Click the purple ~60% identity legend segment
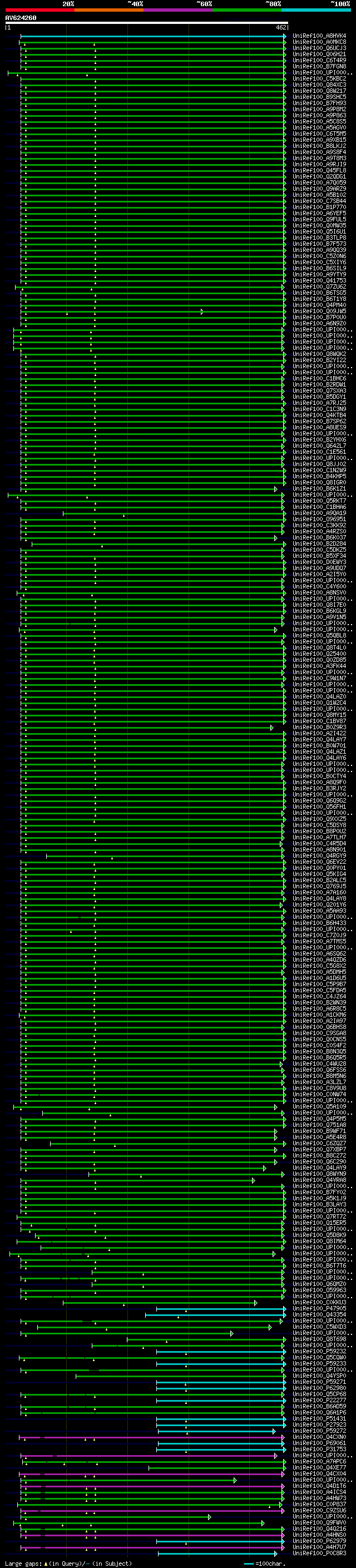 [x=179, y=11]
